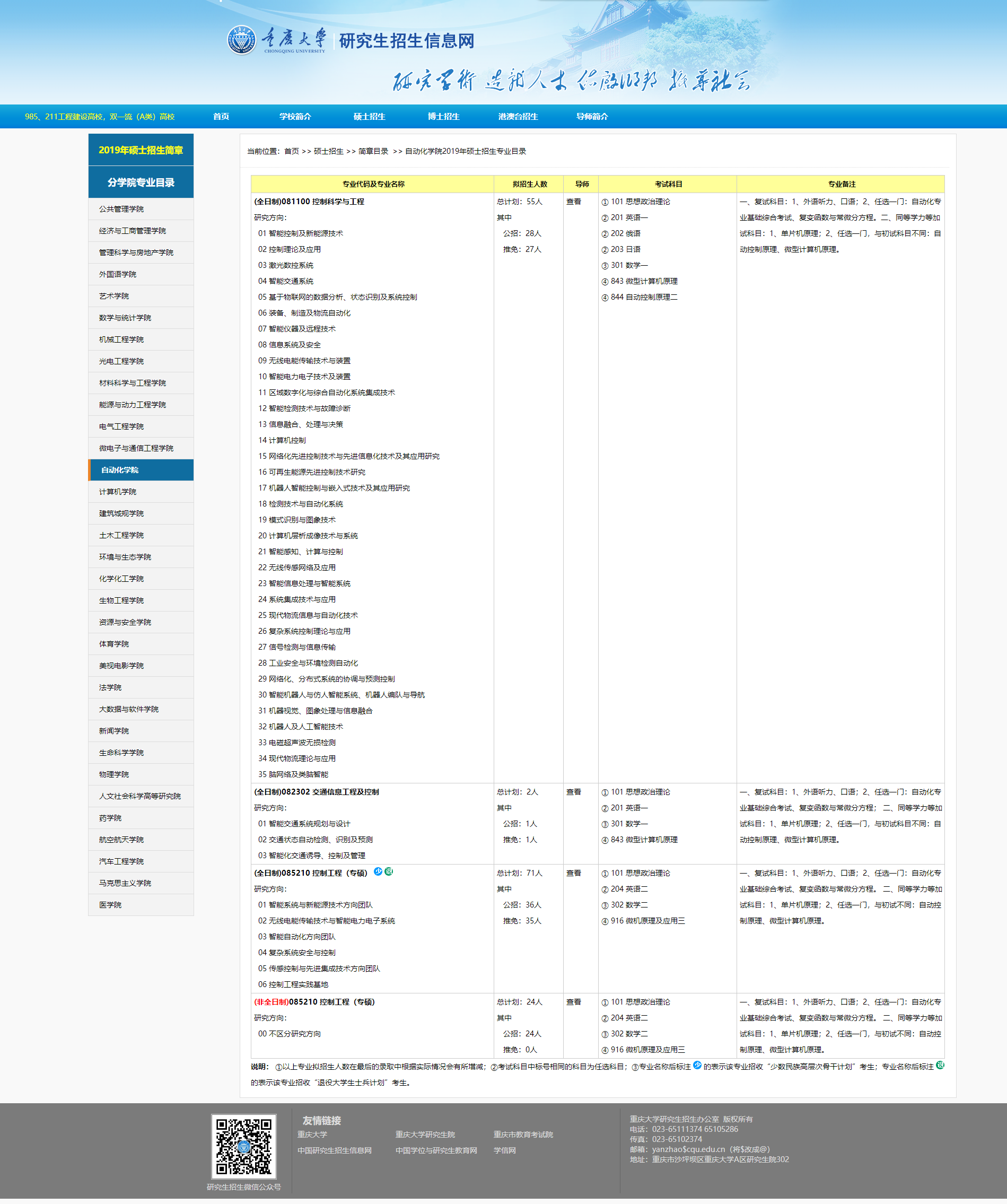Select 微电子与通信工程学院 in the sidebar
The width and height of the screenshot is (1007, 1204).
tap(141, 449)
